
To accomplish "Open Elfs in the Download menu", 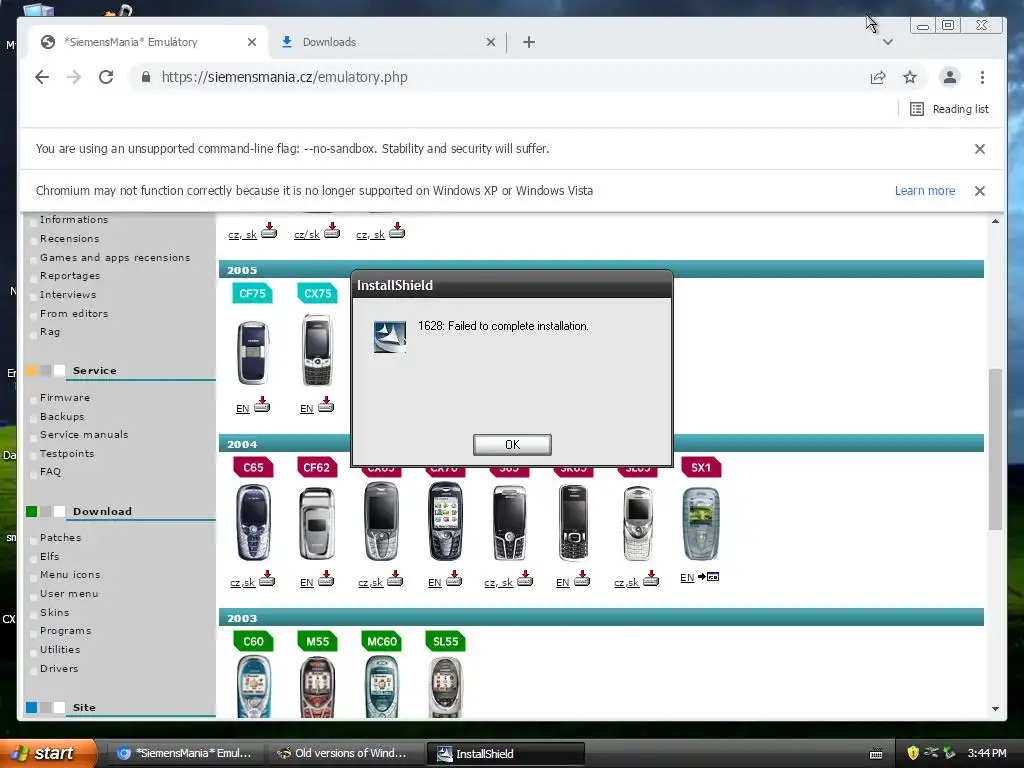I will (49, 556).
